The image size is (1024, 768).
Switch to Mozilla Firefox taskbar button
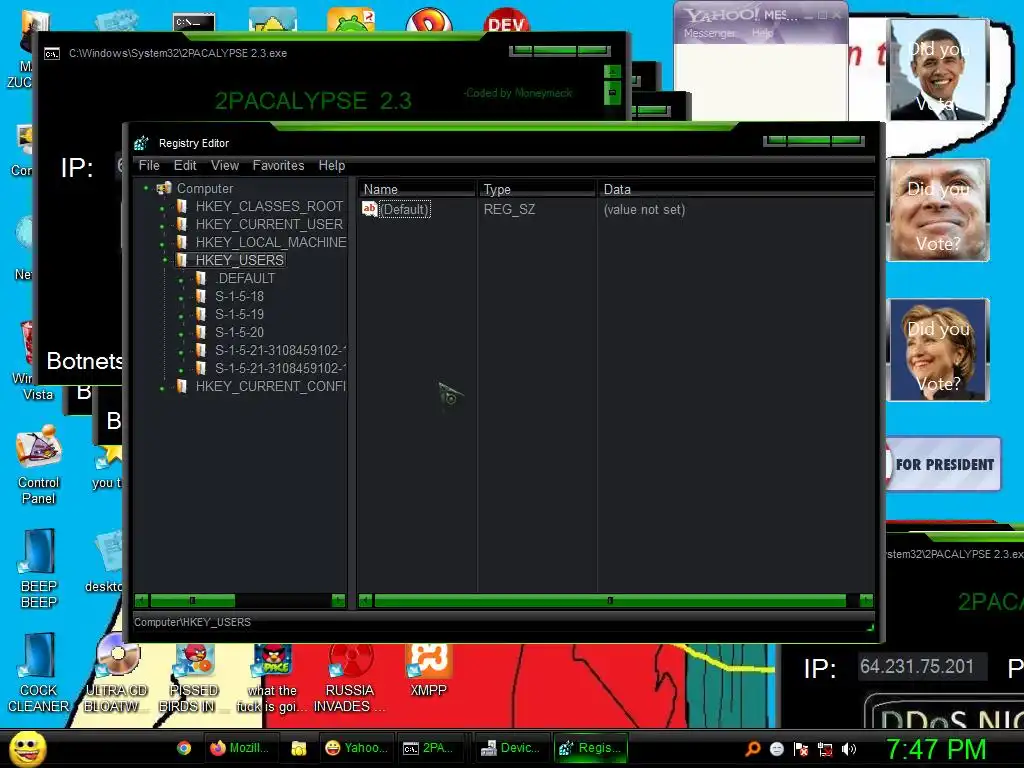click(242, 748)
